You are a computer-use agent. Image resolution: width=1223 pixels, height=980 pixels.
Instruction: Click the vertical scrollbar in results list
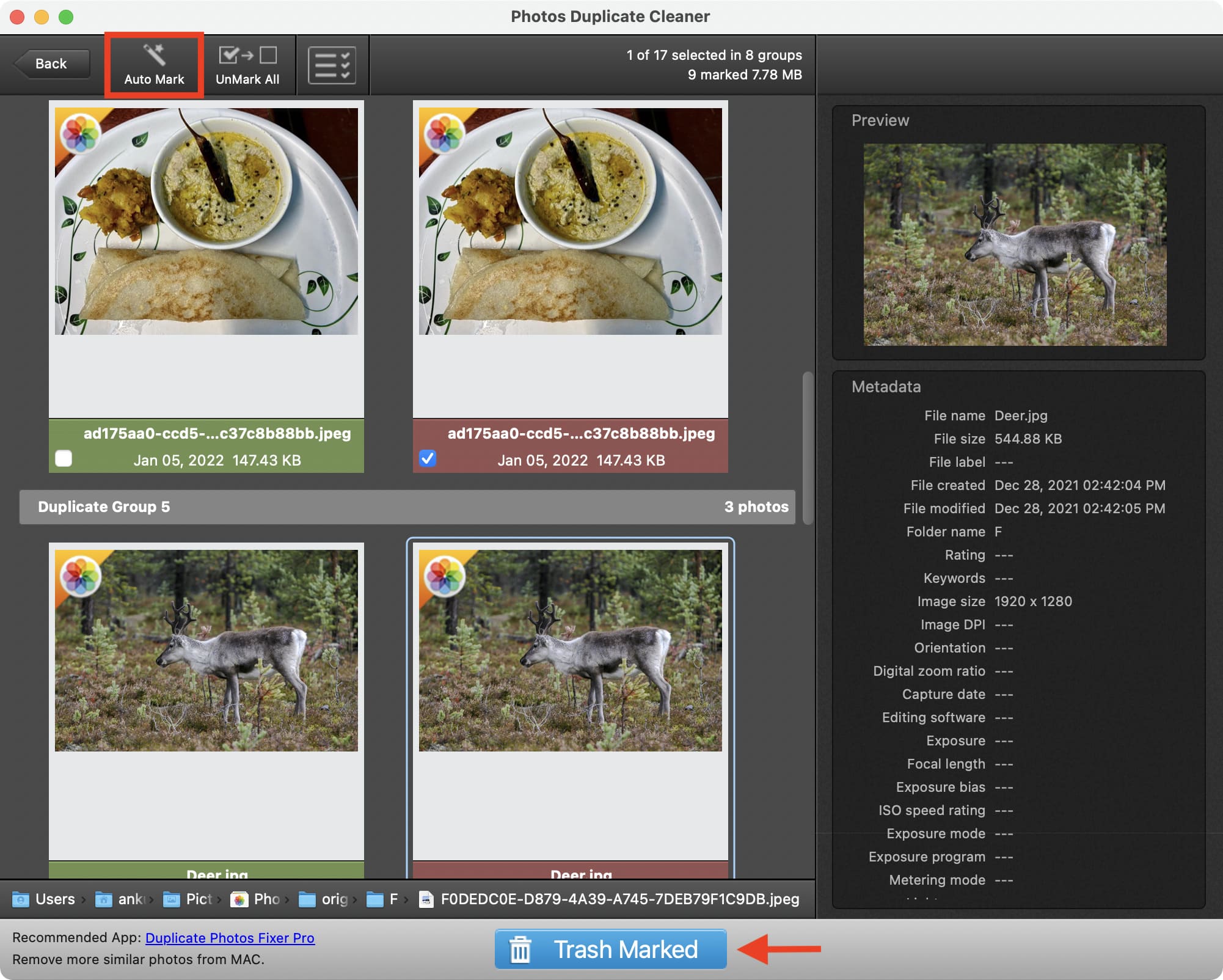808,448
